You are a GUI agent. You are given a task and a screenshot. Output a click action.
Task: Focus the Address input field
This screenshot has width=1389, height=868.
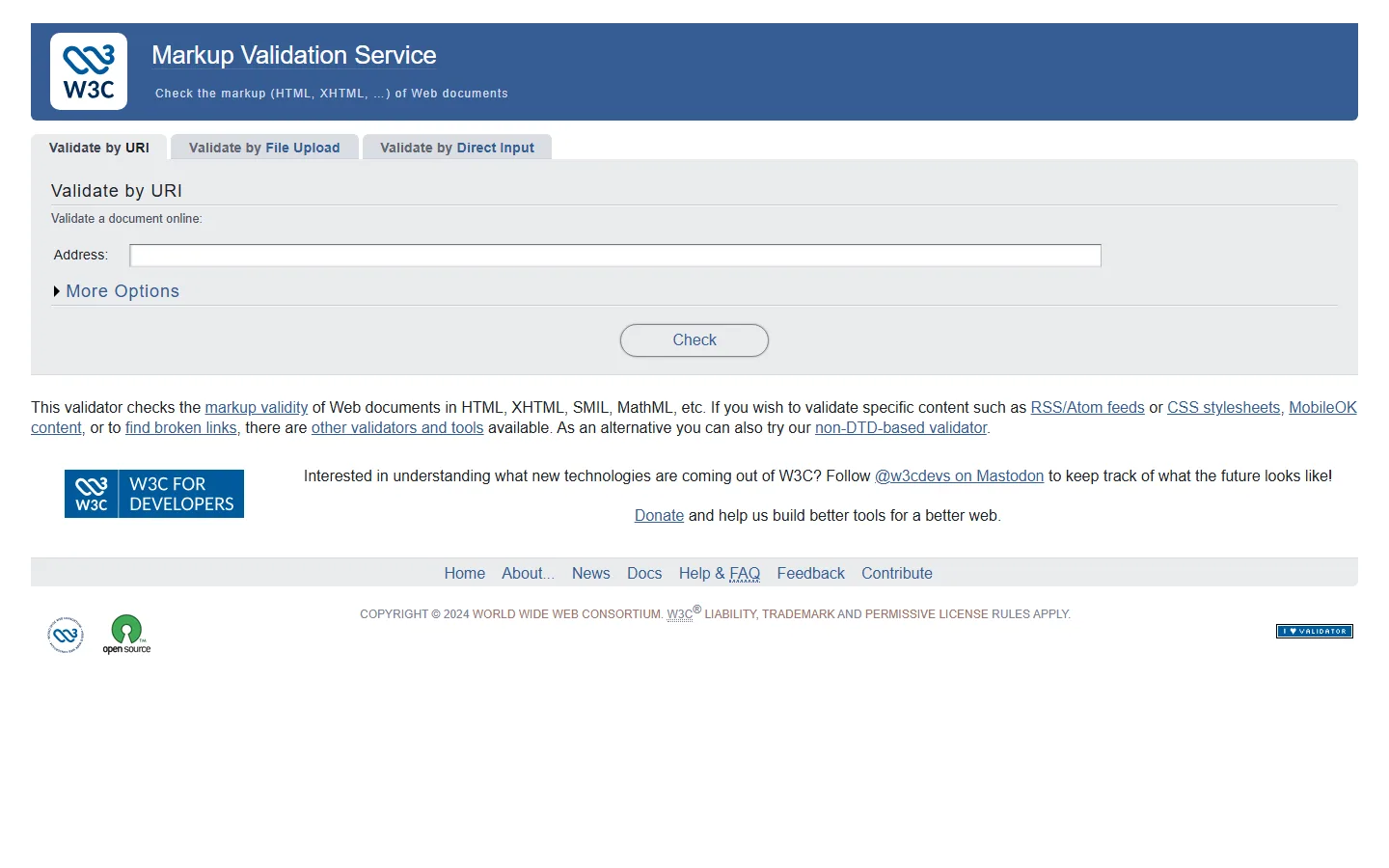point(615,255)
